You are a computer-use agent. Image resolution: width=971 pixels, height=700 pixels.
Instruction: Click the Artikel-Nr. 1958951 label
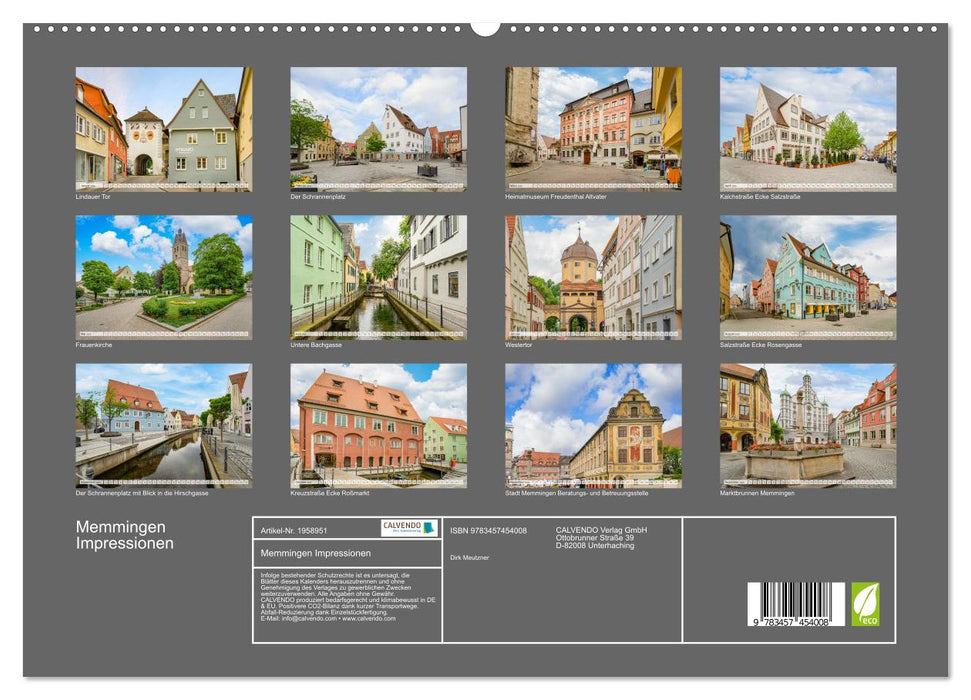pos(294,530)
